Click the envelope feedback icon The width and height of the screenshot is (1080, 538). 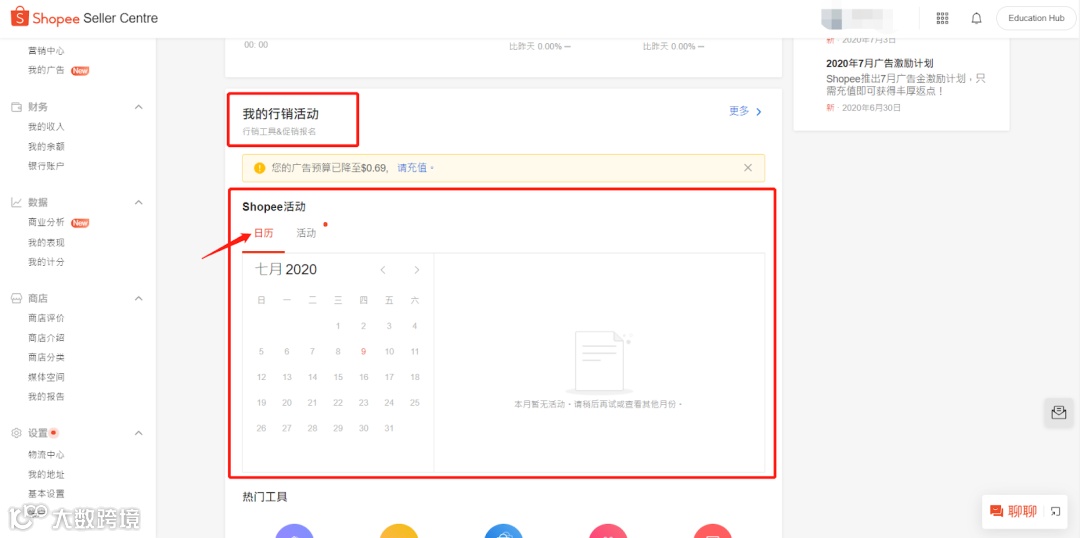[1059, 413]
